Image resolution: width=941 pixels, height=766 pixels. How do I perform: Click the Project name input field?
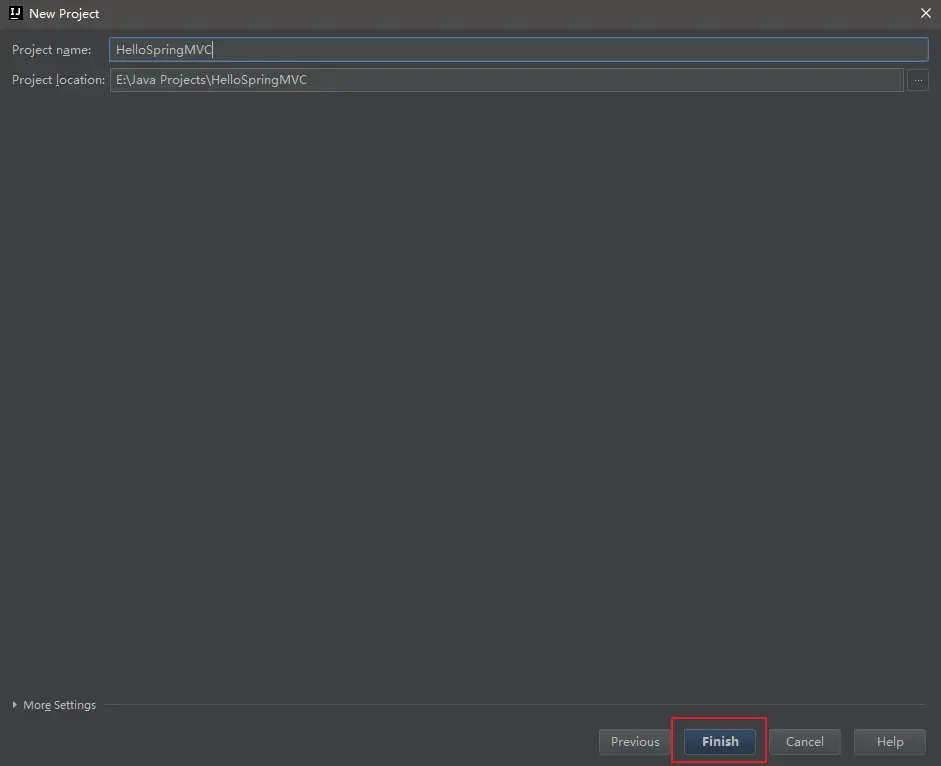click(x=519, y=50)
